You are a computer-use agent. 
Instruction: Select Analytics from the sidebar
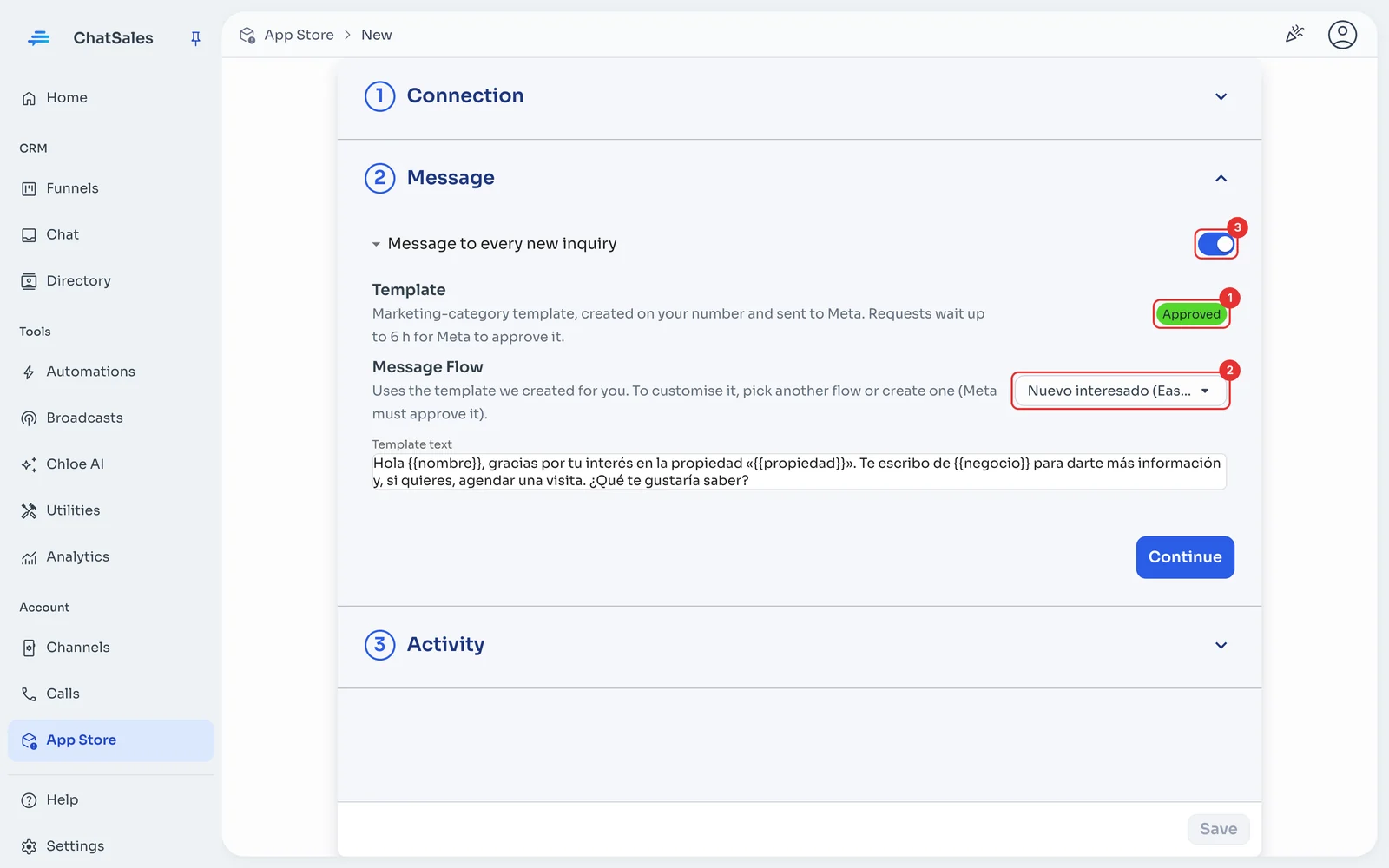click(110, 557)
